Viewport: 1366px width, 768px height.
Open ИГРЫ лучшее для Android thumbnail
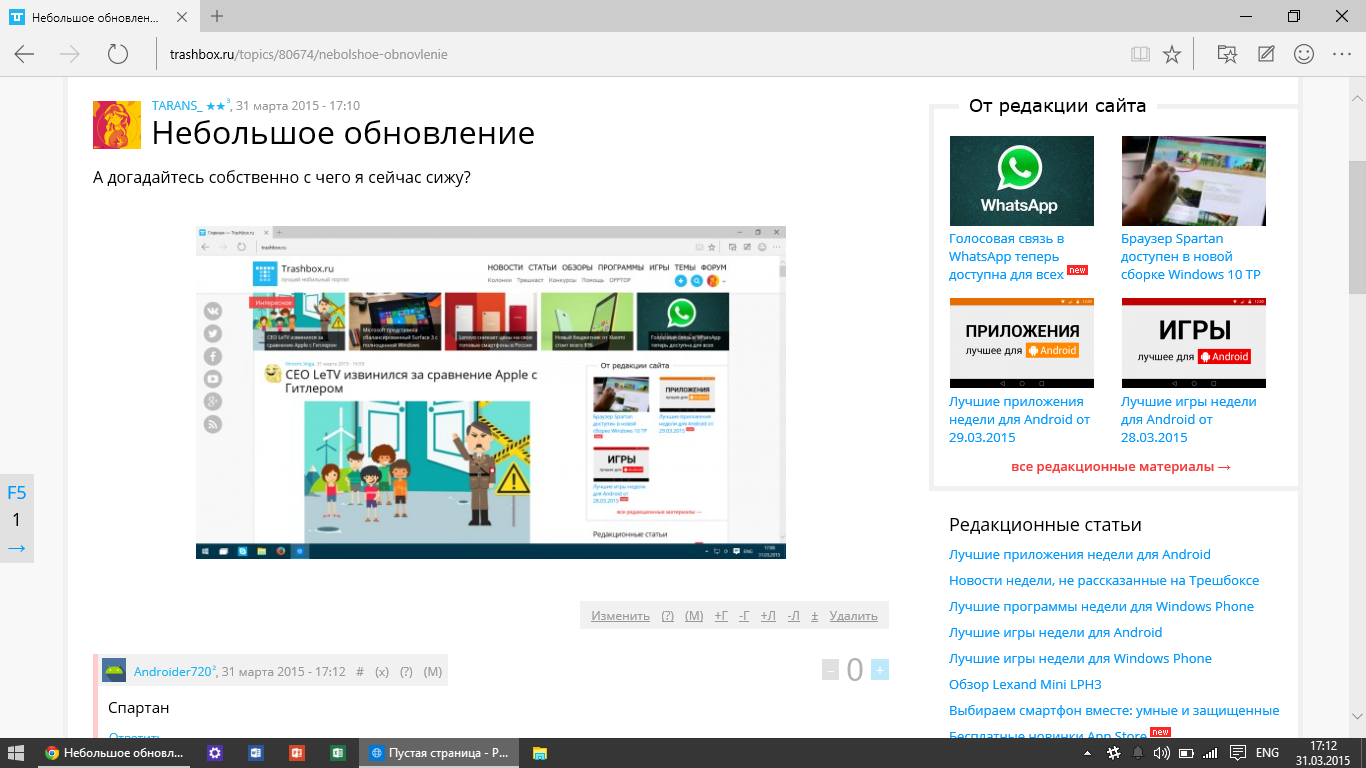tap(1193, 343)
